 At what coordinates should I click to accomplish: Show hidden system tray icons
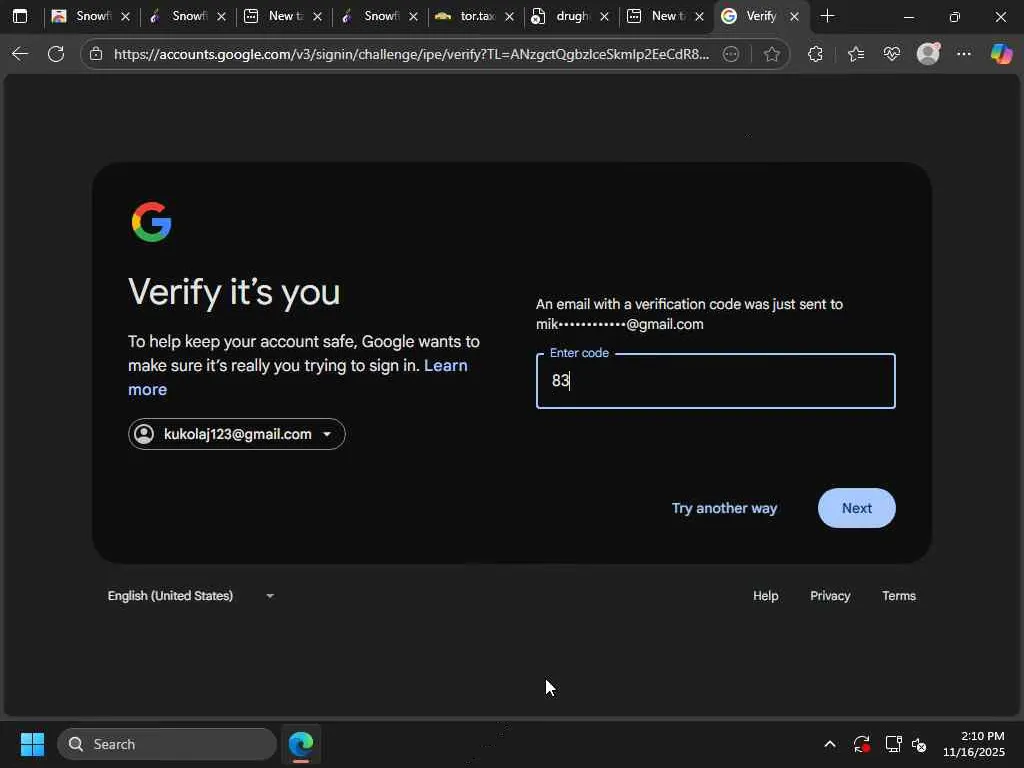click(830, 744)
